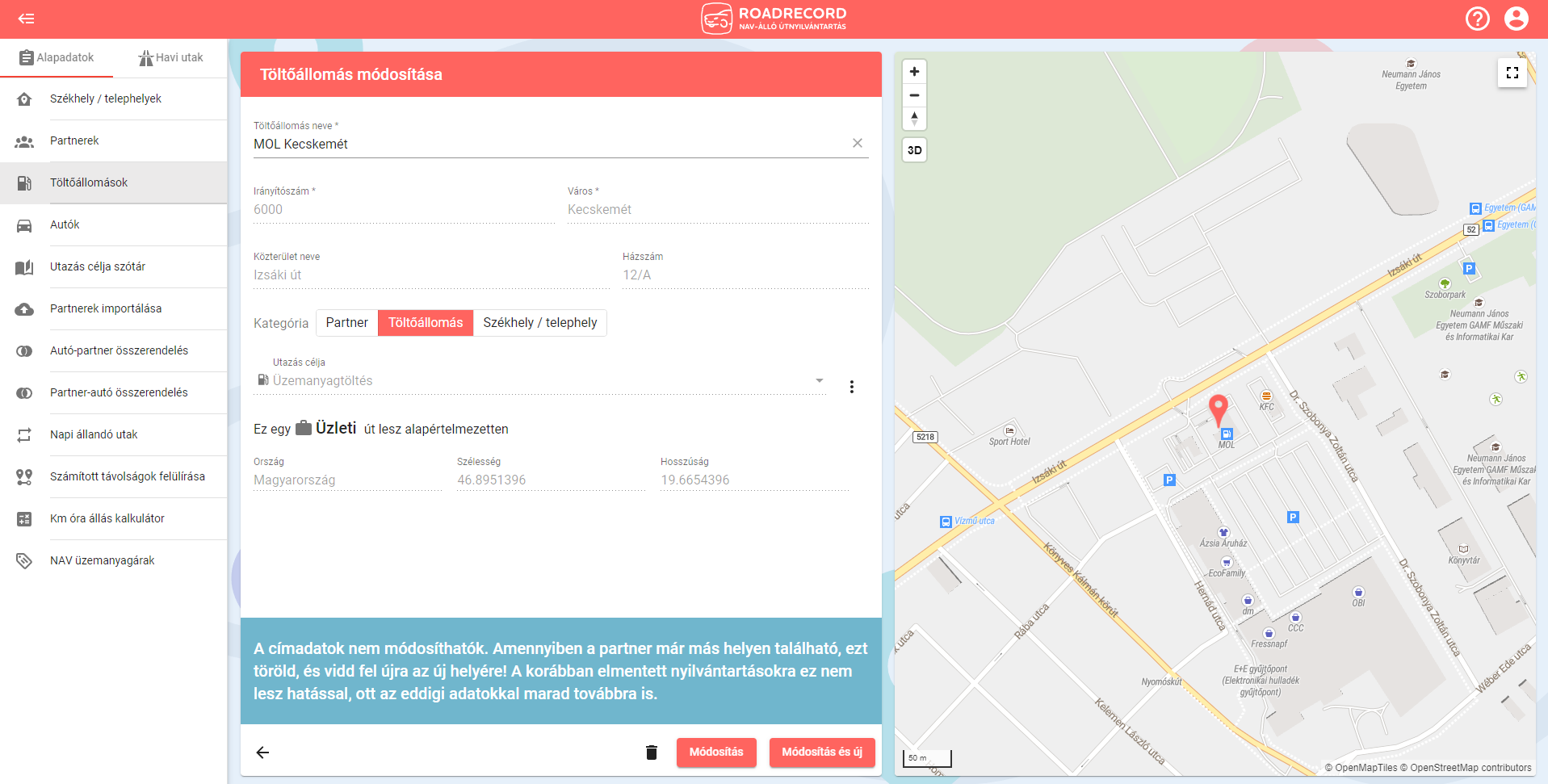Click the cloud upload icon beside Partnerek importálása
Viewport: 1548px width, 784px height.
[x=24, y=309]
